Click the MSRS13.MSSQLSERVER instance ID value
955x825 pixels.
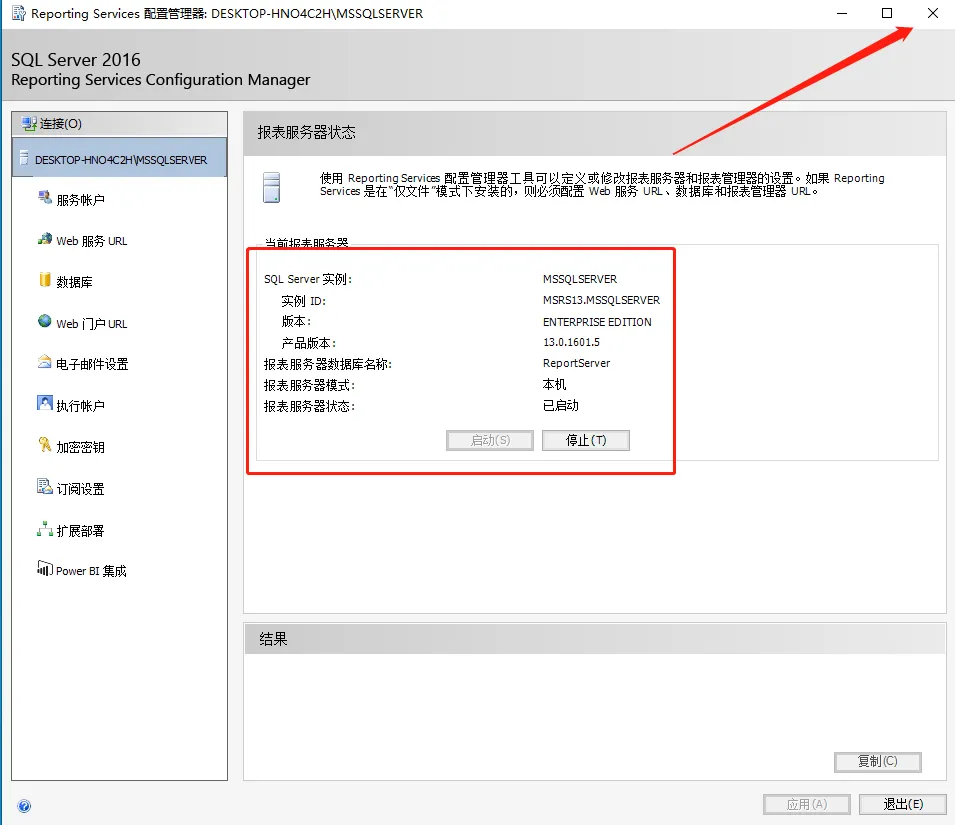(x=601, y=300)
